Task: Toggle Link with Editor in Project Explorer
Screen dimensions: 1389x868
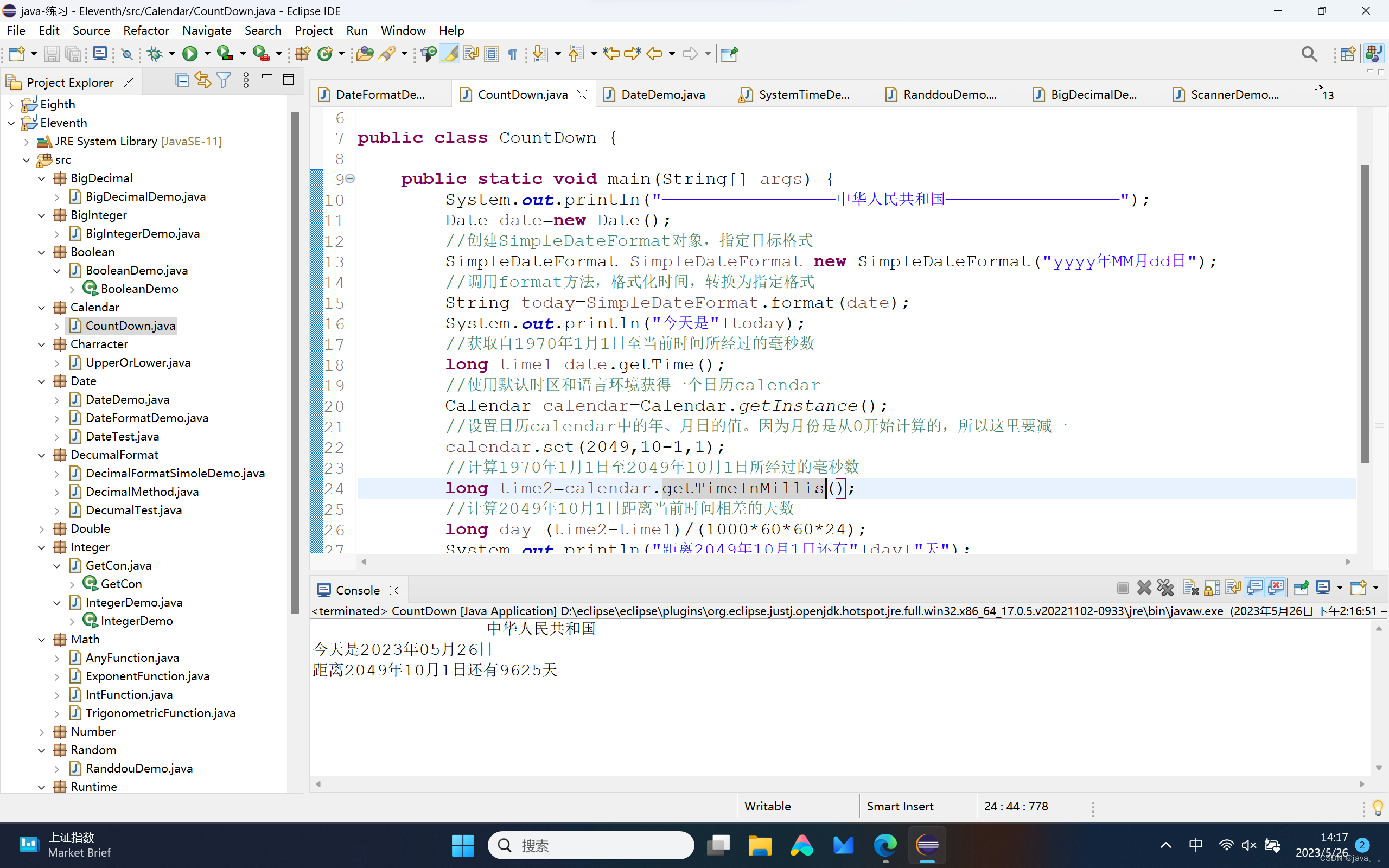Action: click(x=202, y=81)
